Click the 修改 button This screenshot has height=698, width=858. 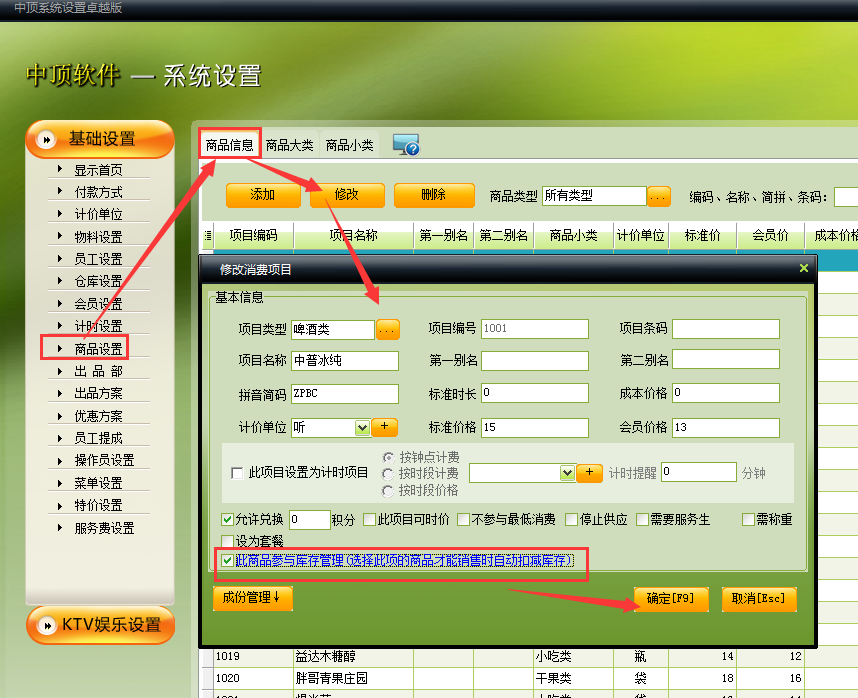[347, 195]
